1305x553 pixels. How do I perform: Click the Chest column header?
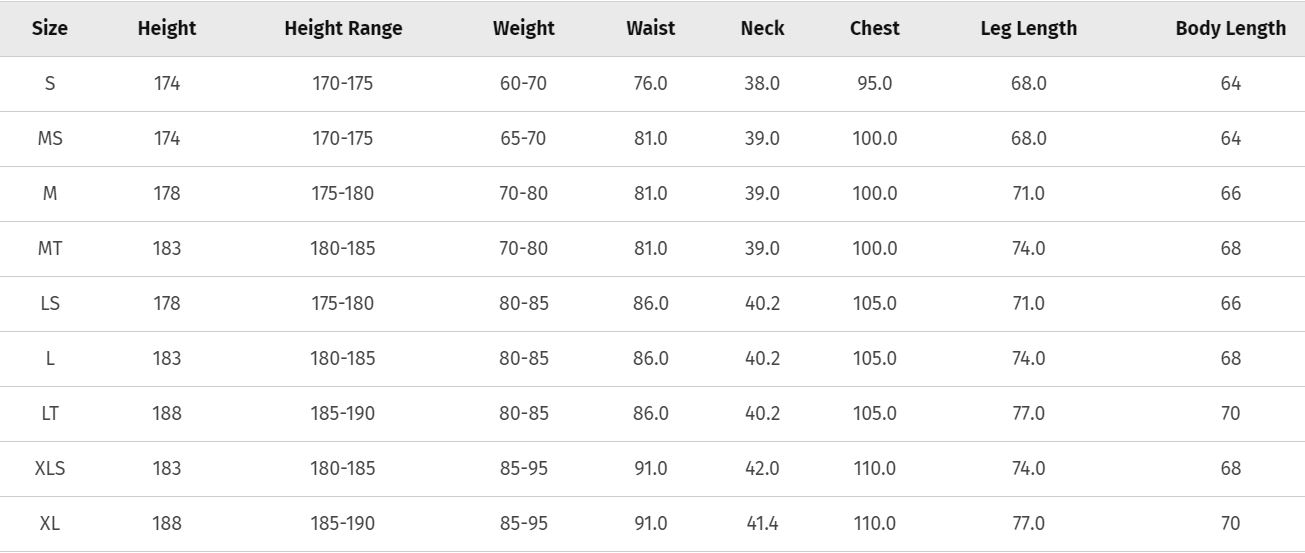[x=875, y=28]
